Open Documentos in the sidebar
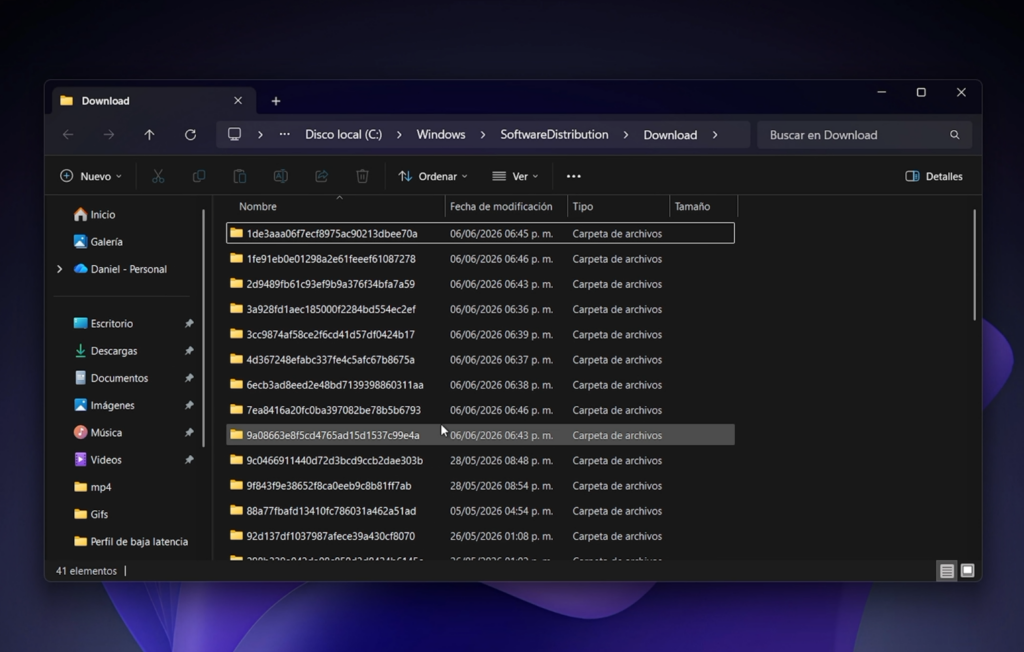 pyautogui.click(x=111, y=378)
